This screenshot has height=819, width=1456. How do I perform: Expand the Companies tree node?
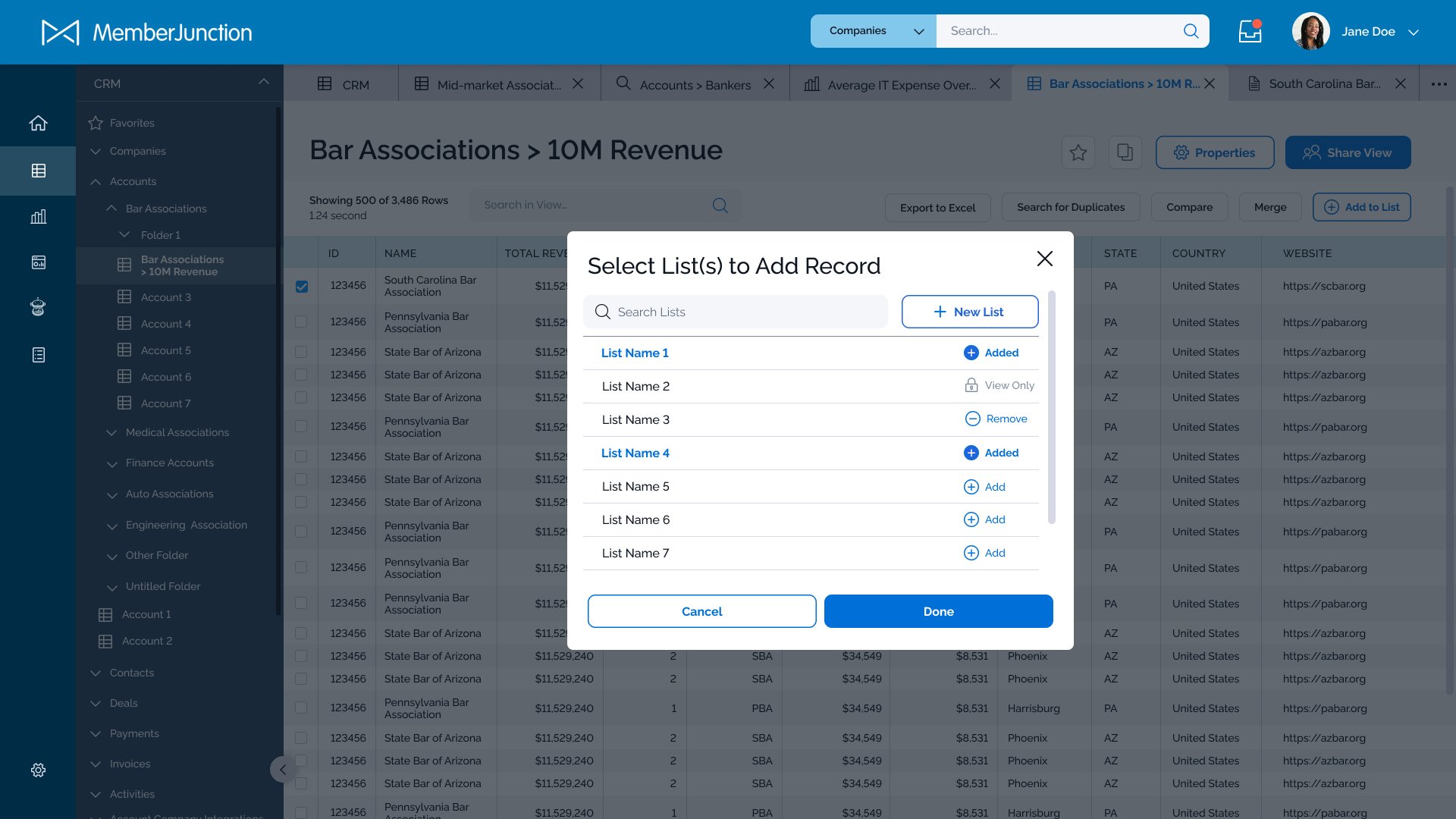(x=96, y=152)
